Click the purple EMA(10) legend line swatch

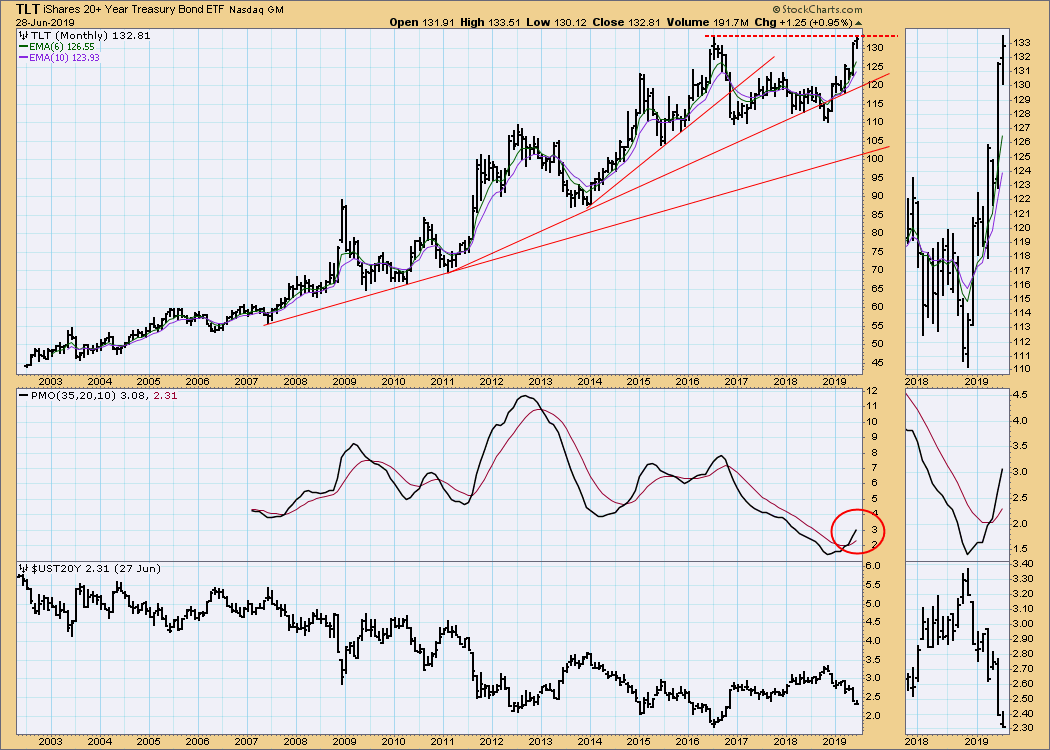pos(23,58)
